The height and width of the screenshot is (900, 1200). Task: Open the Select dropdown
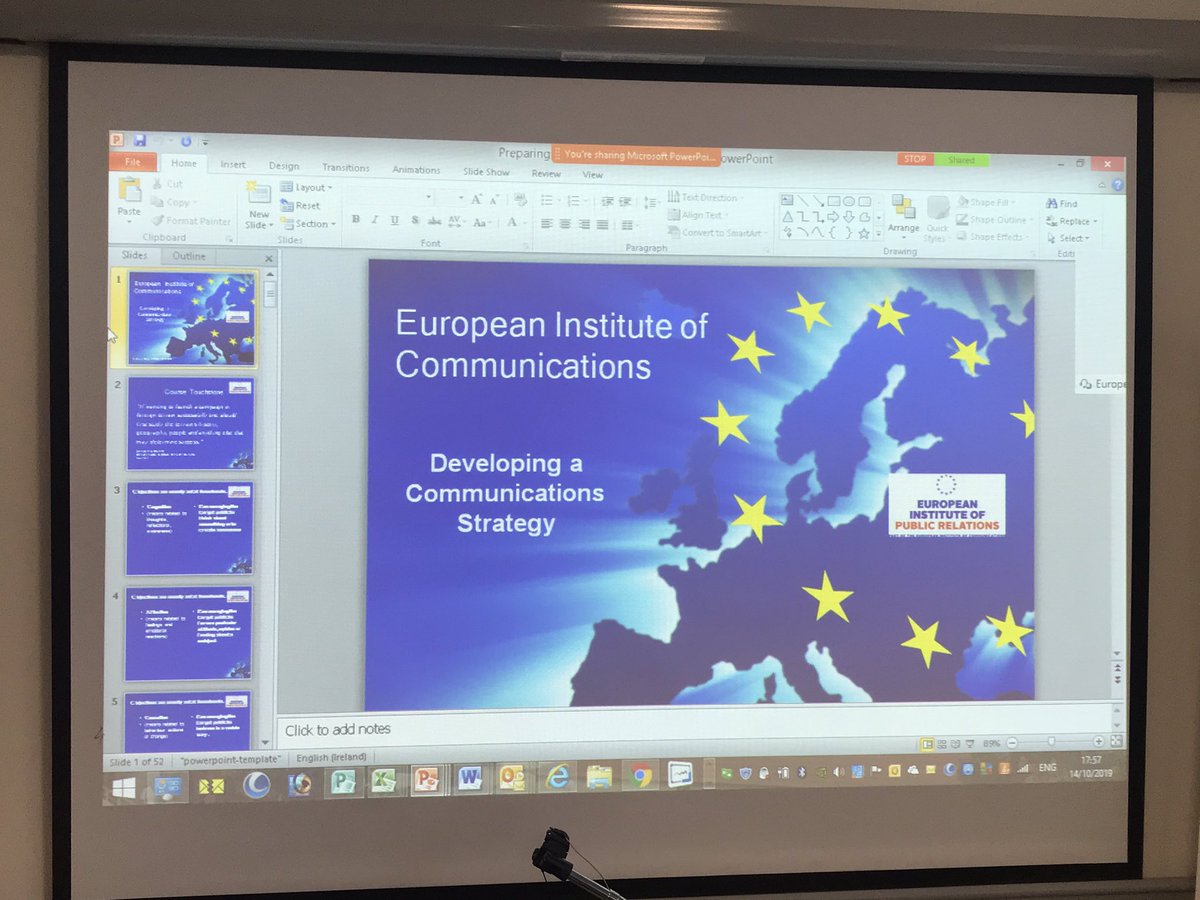coord(1067,238)
